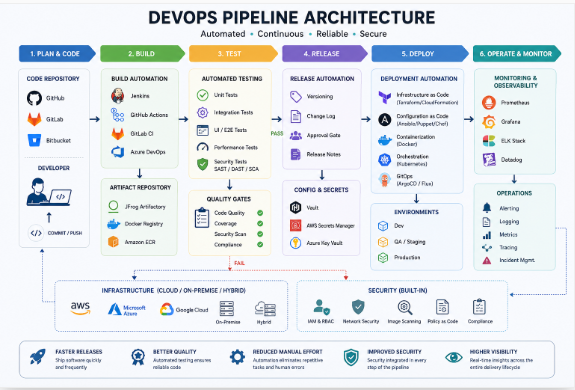Click the Hybrid cloud-server icon
The height and width of the screenshot is (390, 575).
click(x=265, y=309)
